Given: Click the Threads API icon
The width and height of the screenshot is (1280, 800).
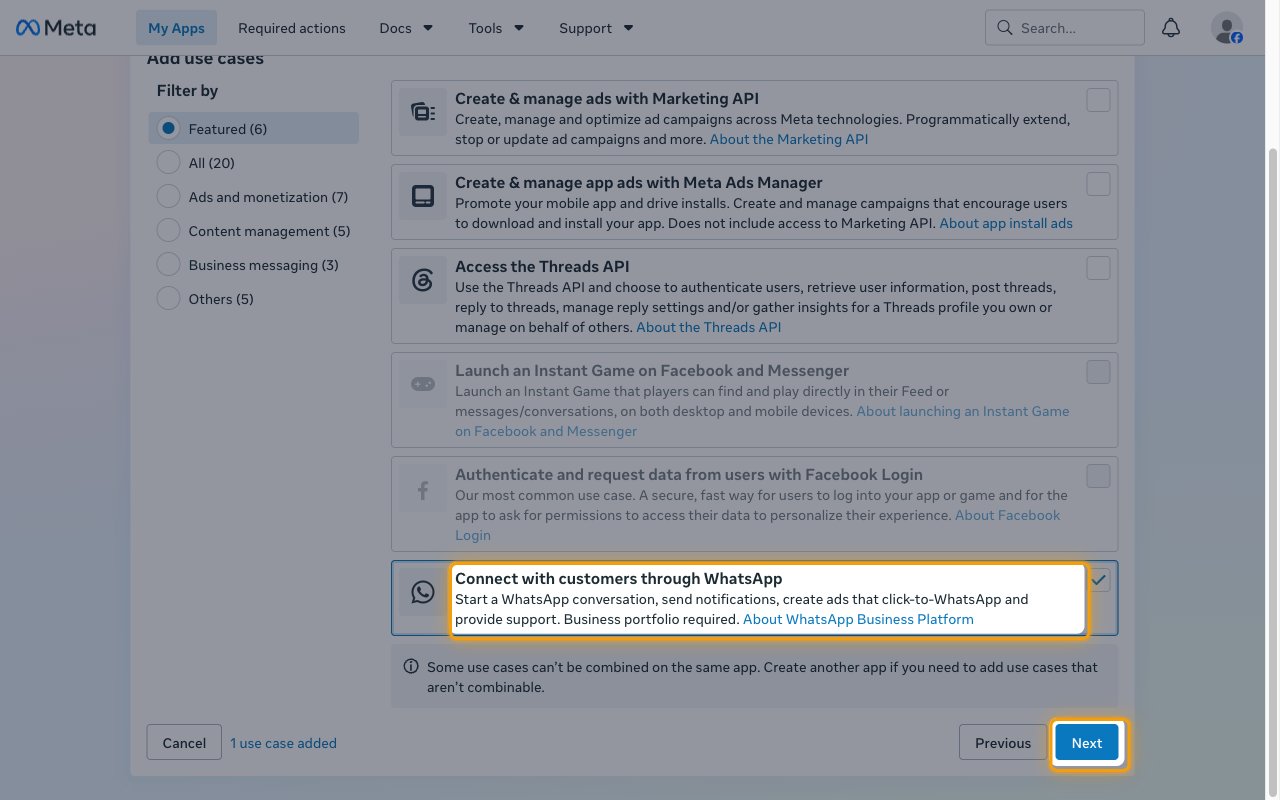Looking at the screenshot, I should pos(423,279).
